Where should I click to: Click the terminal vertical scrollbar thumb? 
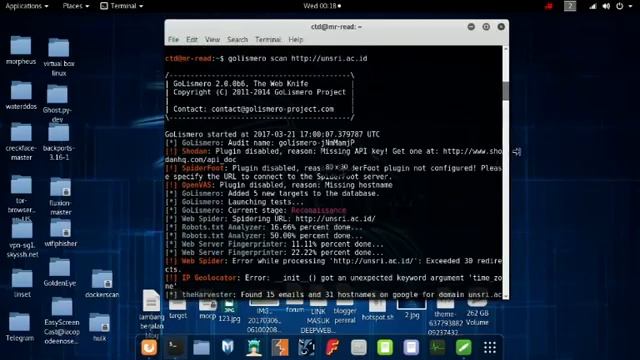(506, 91)
